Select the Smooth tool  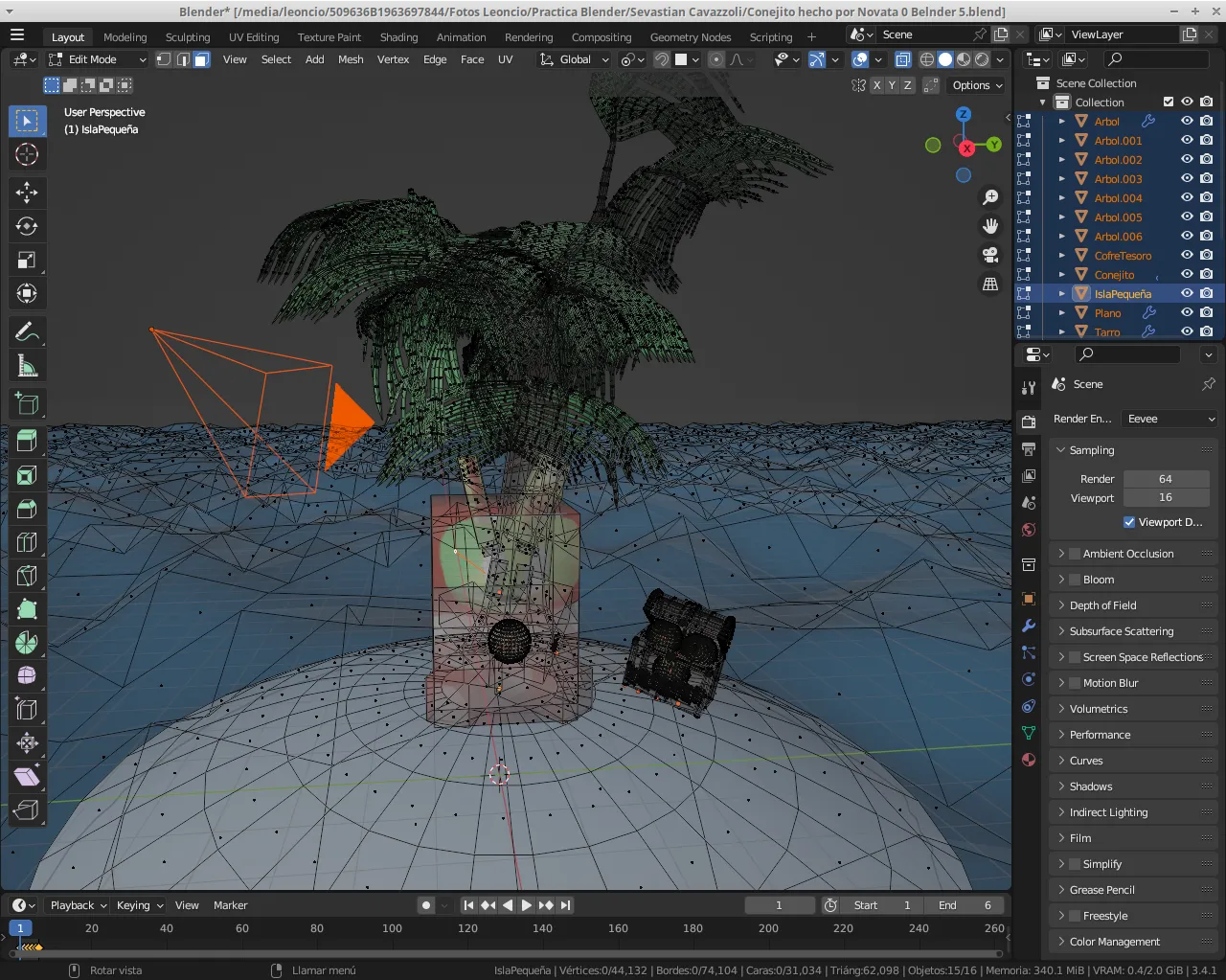[x=27, y=676]
